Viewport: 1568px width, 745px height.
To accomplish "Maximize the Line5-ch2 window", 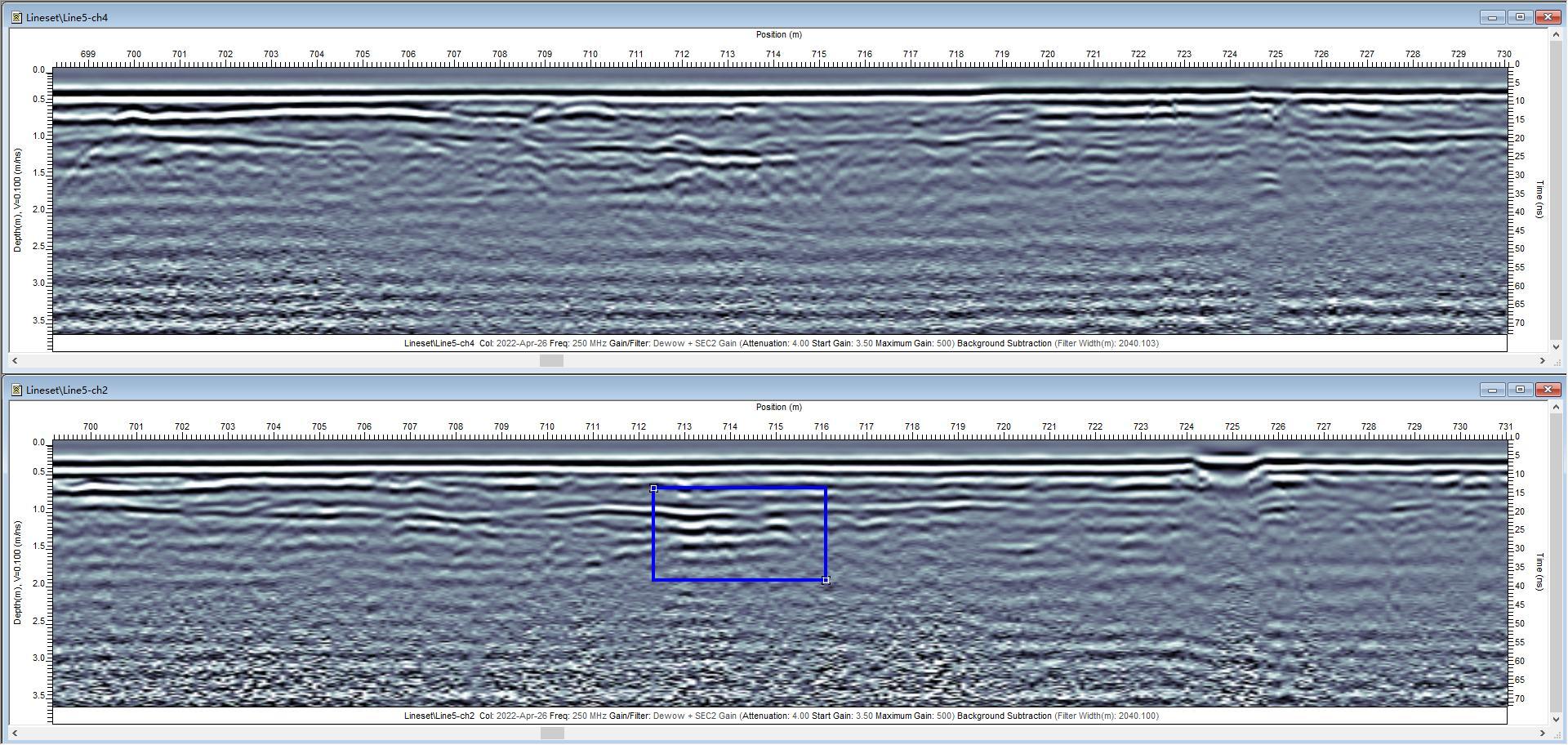I will tap(1520, 390).
